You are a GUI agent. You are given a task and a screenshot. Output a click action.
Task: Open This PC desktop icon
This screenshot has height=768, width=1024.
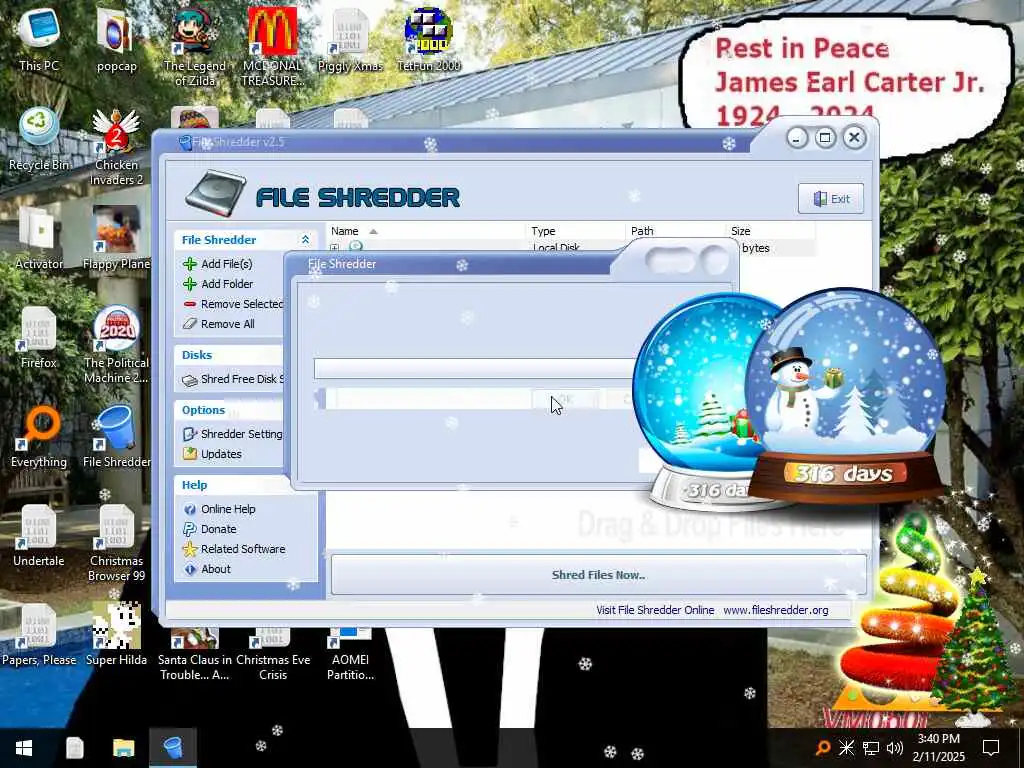[x=39, y=38]
